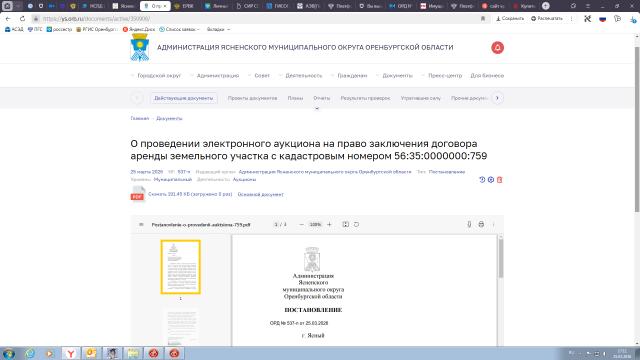Open the media player taskbar icon
The image size is (640, 360).
pos(50,353)
